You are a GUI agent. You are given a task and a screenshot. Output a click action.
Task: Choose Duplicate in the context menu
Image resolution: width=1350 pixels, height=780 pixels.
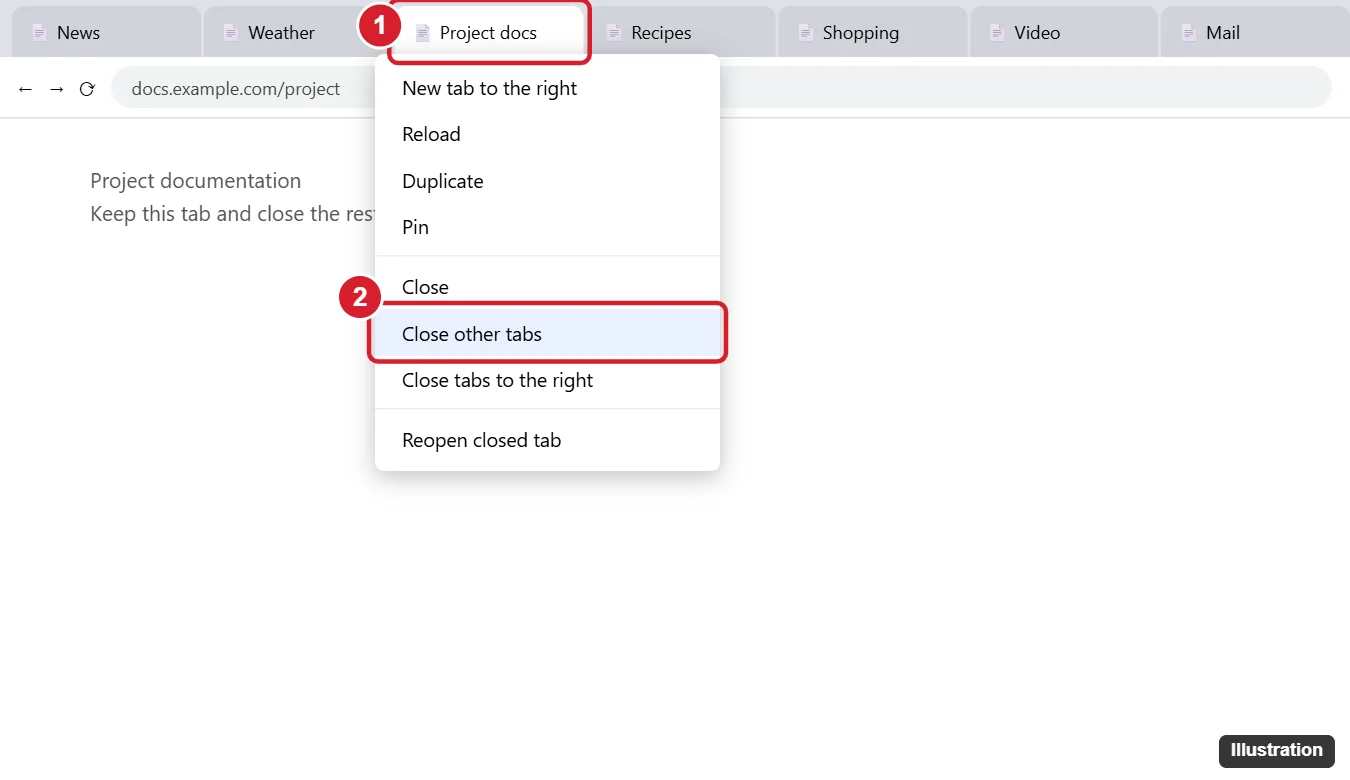pos(547,181)
